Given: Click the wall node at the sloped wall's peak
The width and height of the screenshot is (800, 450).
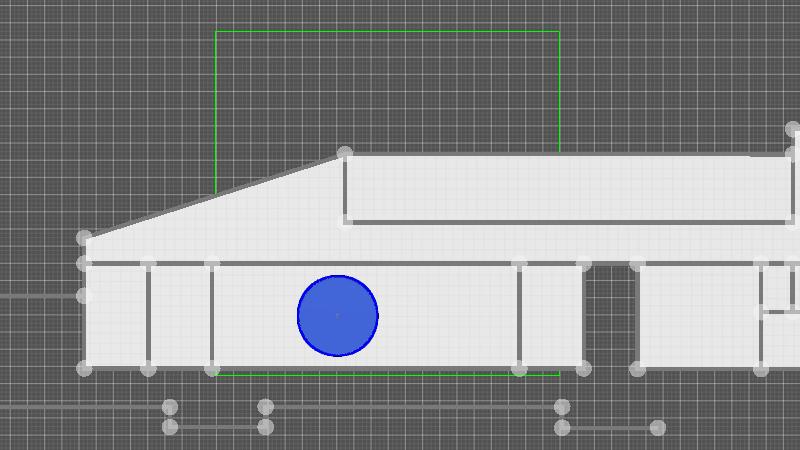Looking at the screenshot, I should [x=344, y=153].
